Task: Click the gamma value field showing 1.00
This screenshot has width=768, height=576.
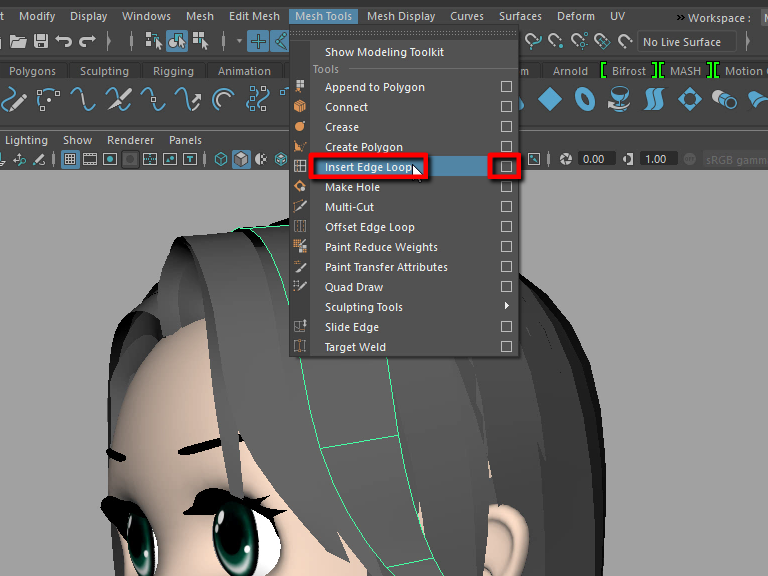Action: pos(655,159)
